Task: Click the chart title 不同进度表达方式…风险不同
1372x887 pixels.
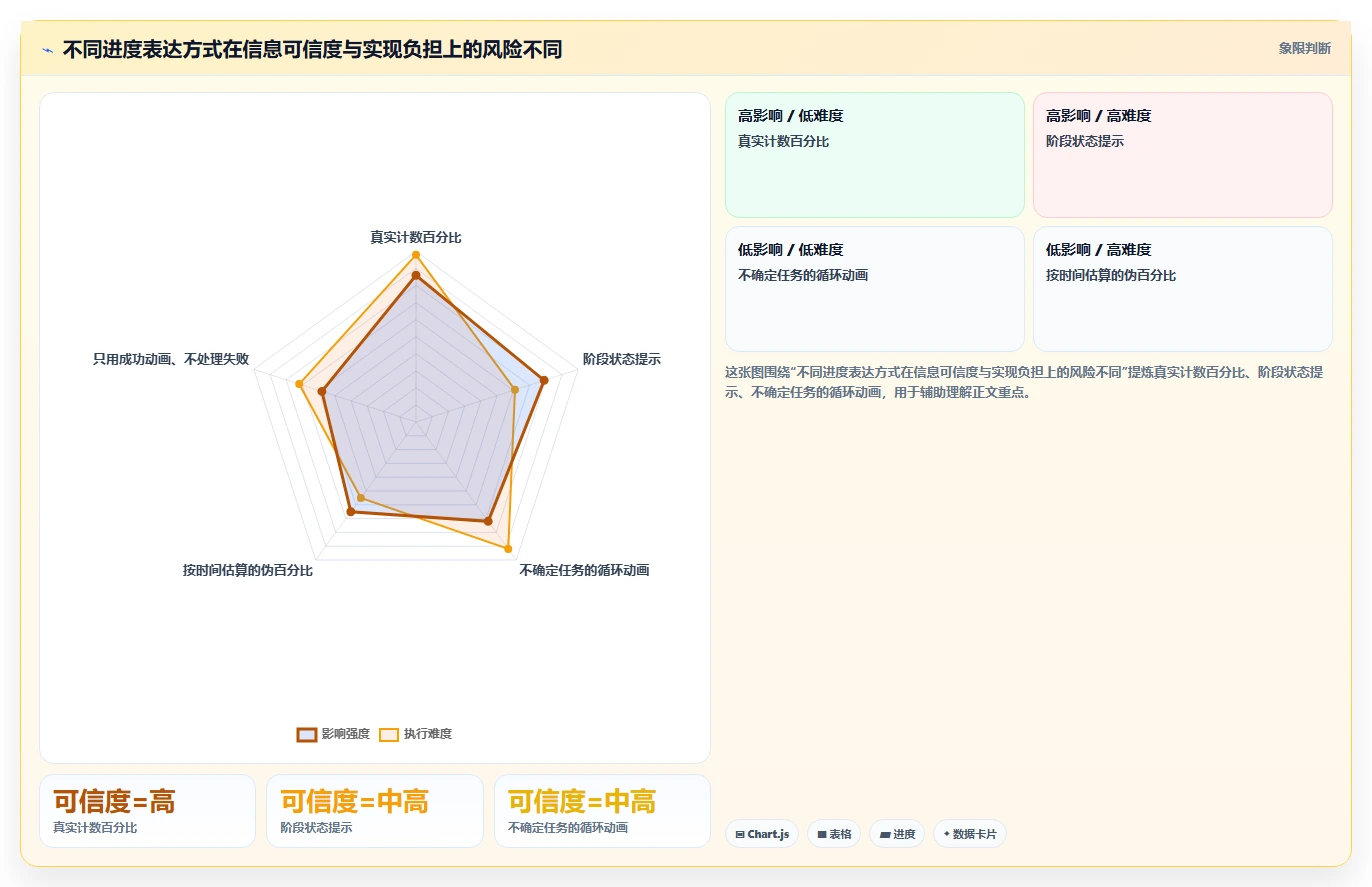Action: click(312, 49)
